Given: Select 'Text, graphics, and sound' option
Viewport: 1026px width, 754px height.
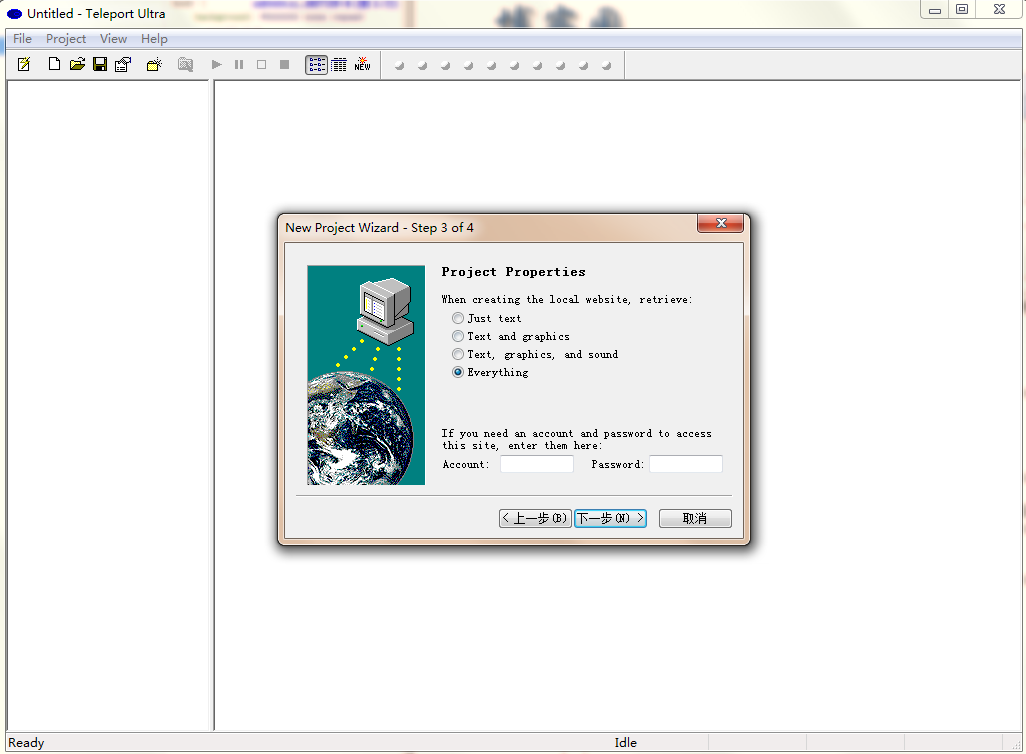Looking at the screenshot, I should coord(458,354).
